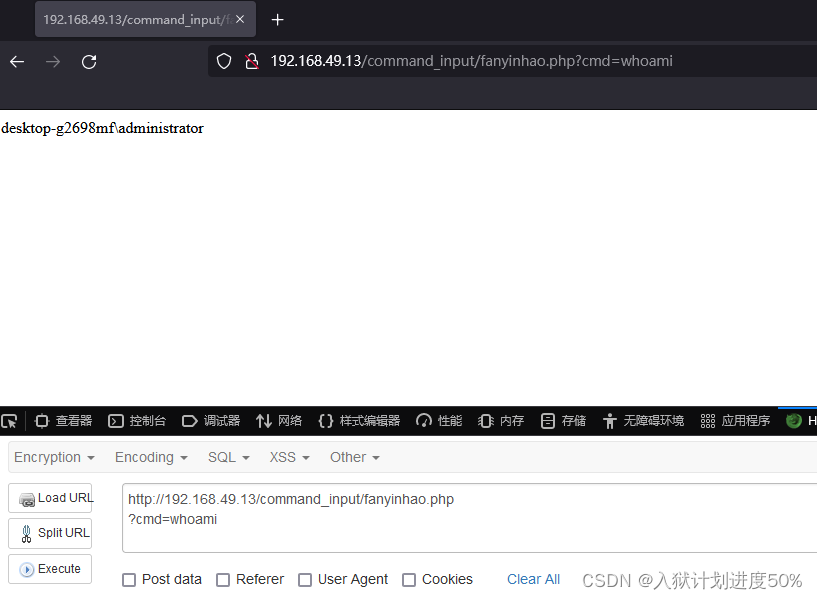
Task: Expand the Other dropdown menu
Action: tap(354, 457)
